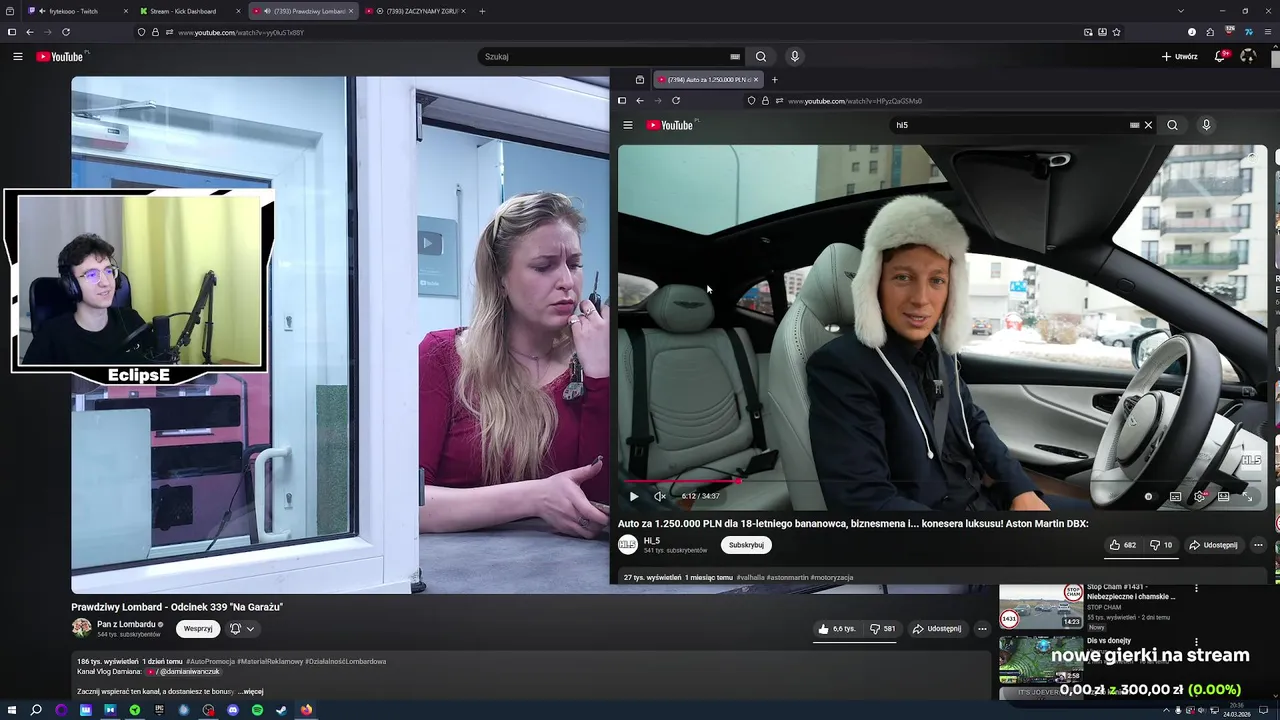The width and height of the screenshot is (1280, 720).
Task: Open more actions for Prawdziwy Lombard video
Action: (x=982, y=629)
